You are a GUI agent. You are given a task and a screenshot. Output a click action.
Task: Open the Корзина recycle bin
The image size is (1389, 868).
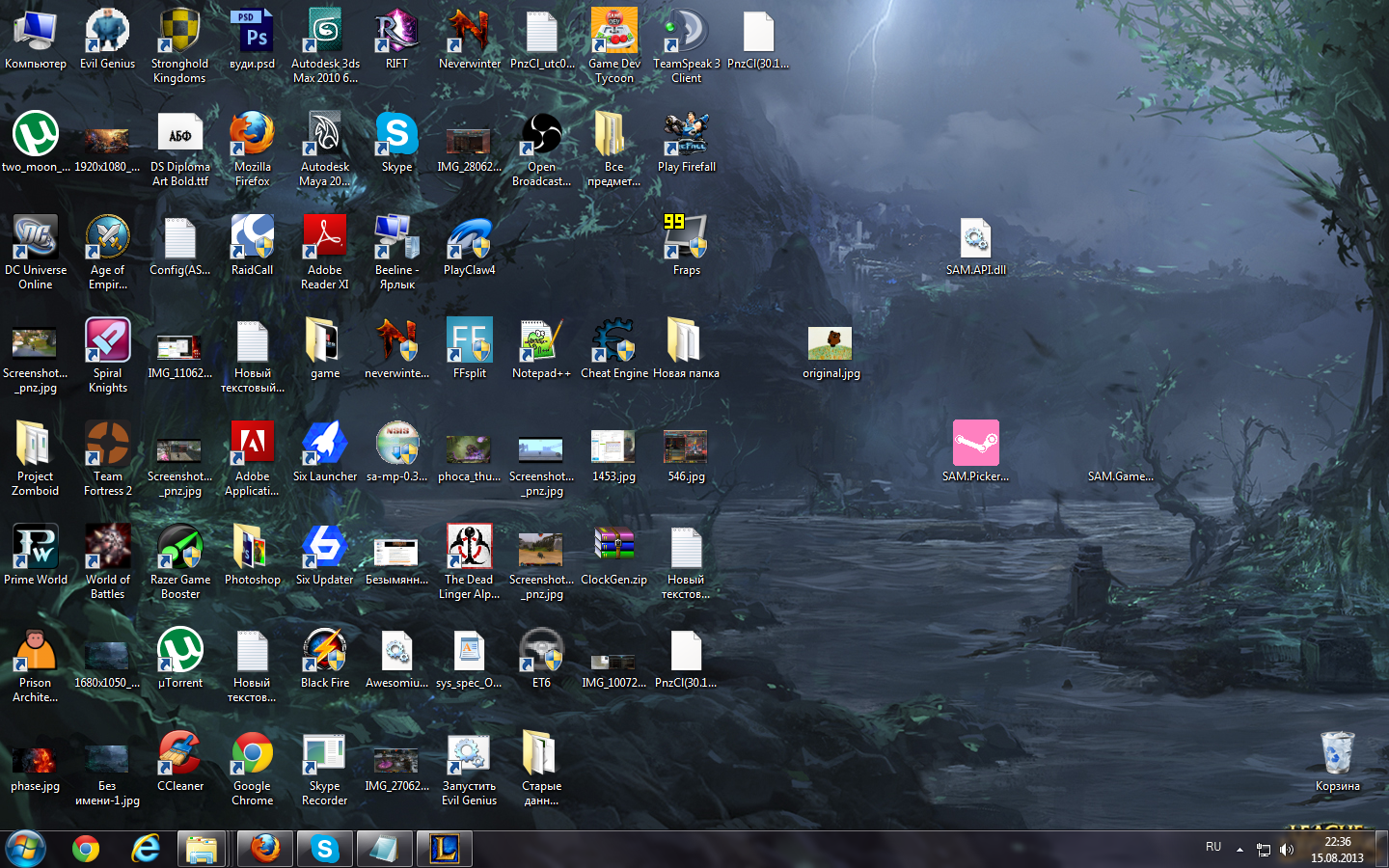(1338, 761)
